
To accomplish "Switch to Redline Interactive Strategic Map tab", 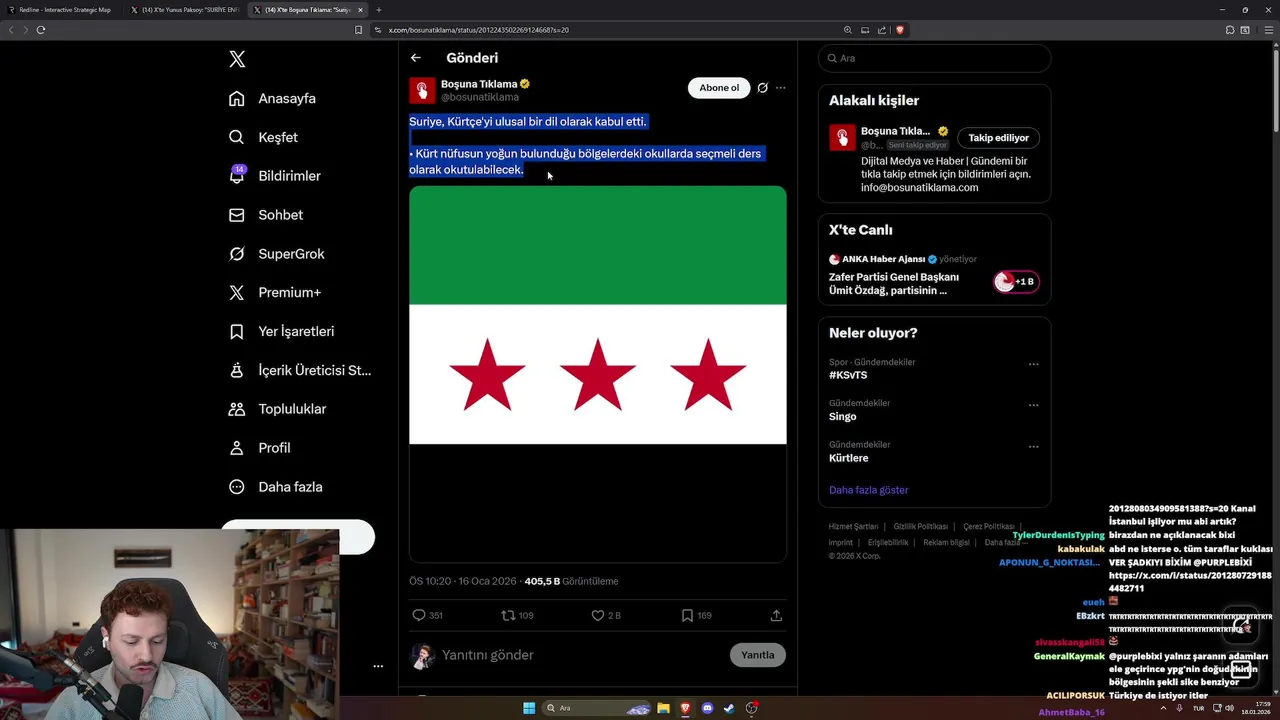I will point(60,10).
